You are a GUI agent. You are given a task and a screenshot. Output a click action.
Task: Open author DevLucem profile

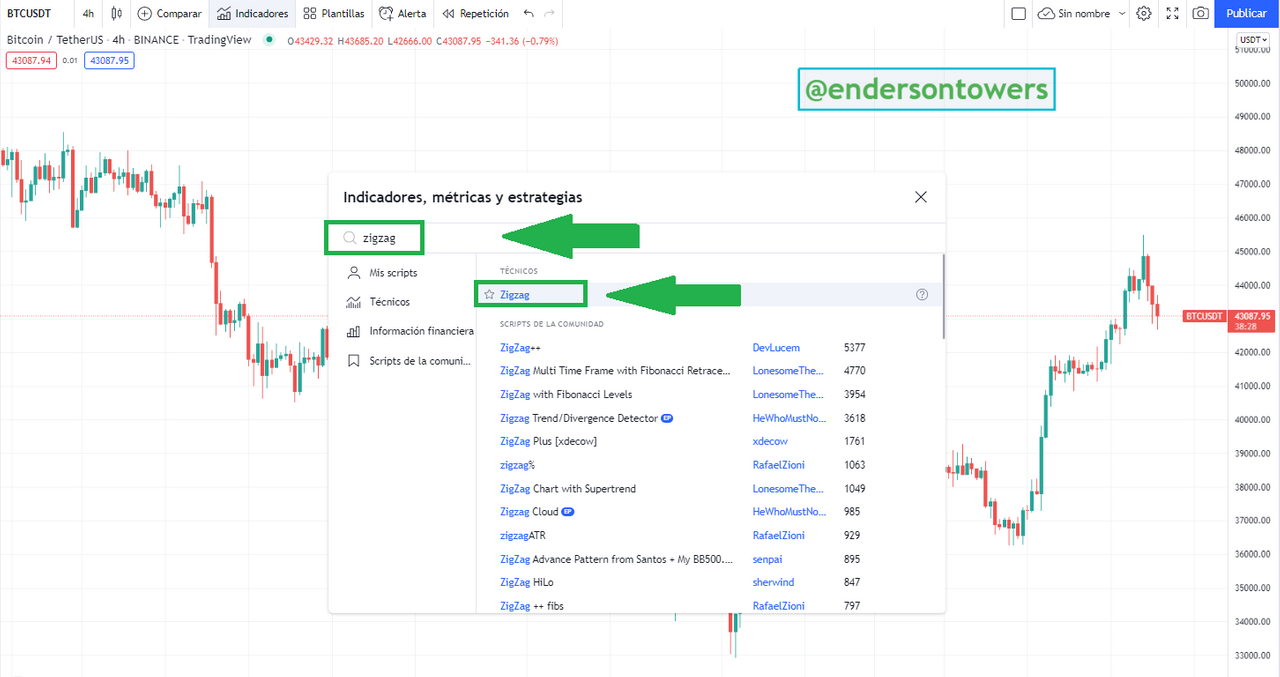(x=776, y=347)
